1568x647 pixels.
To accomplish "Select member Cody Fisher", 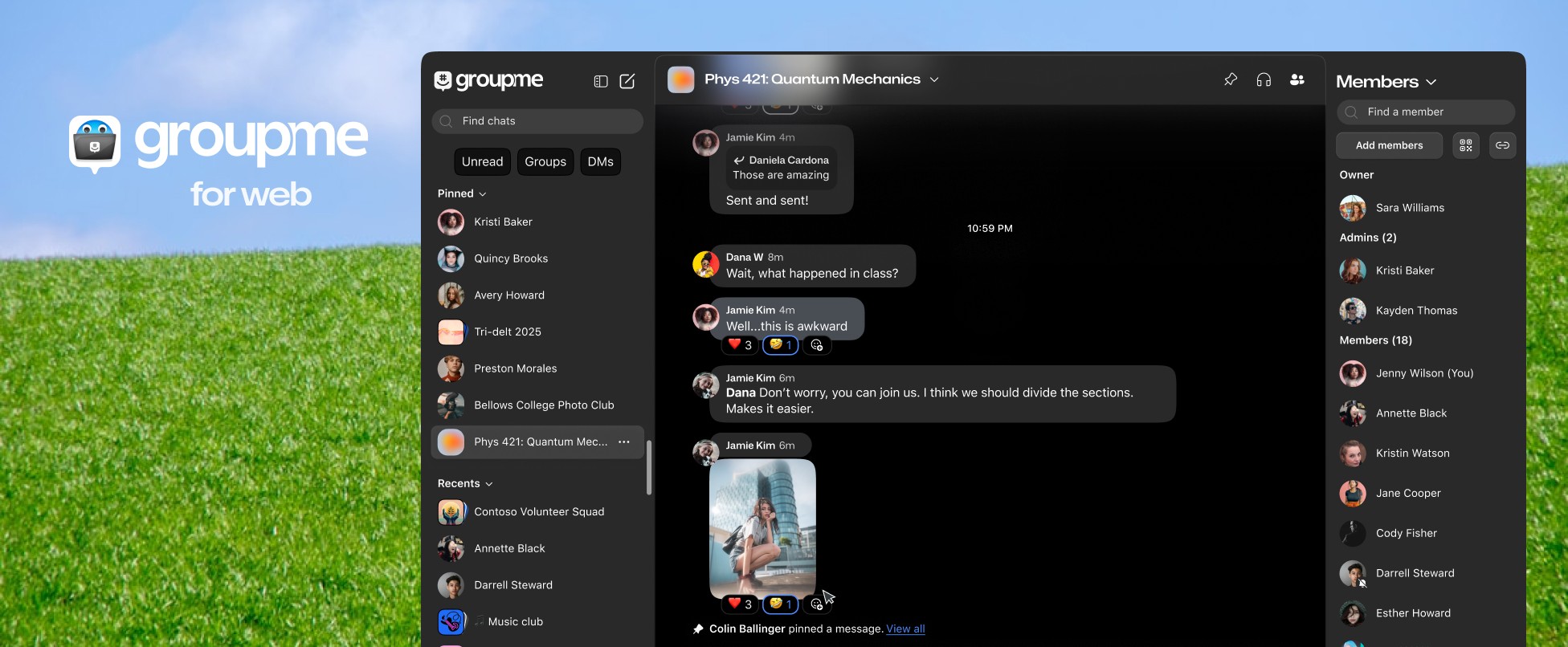I will [x=1426, y=533].
